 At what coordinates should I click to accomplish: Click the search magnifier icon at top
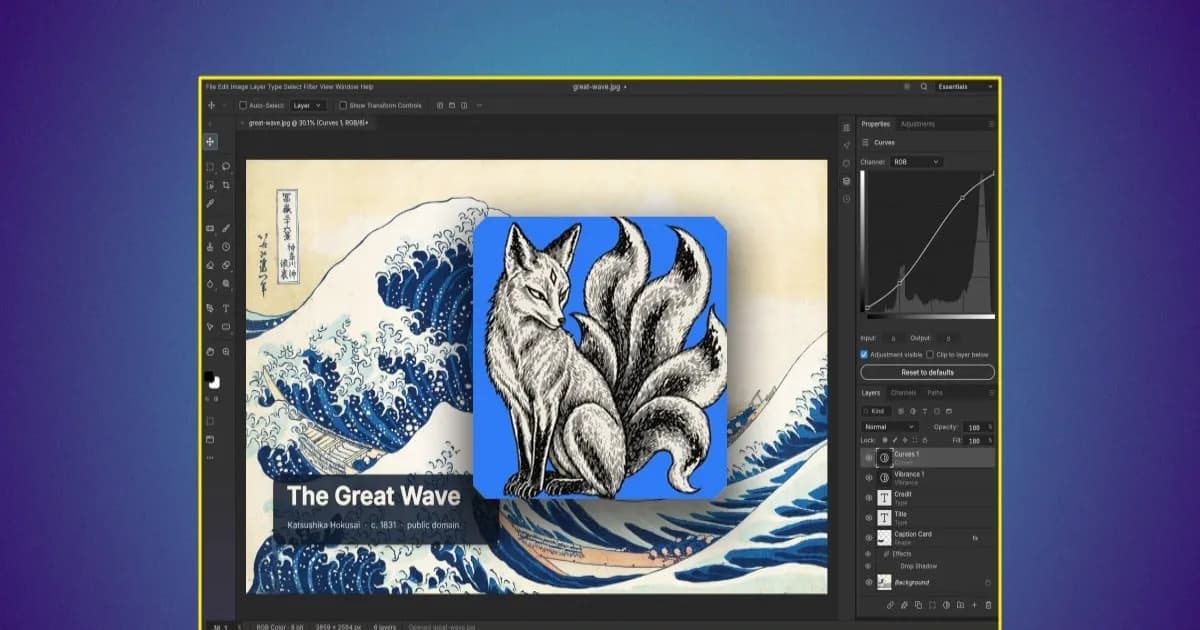(x=924, y=87)
